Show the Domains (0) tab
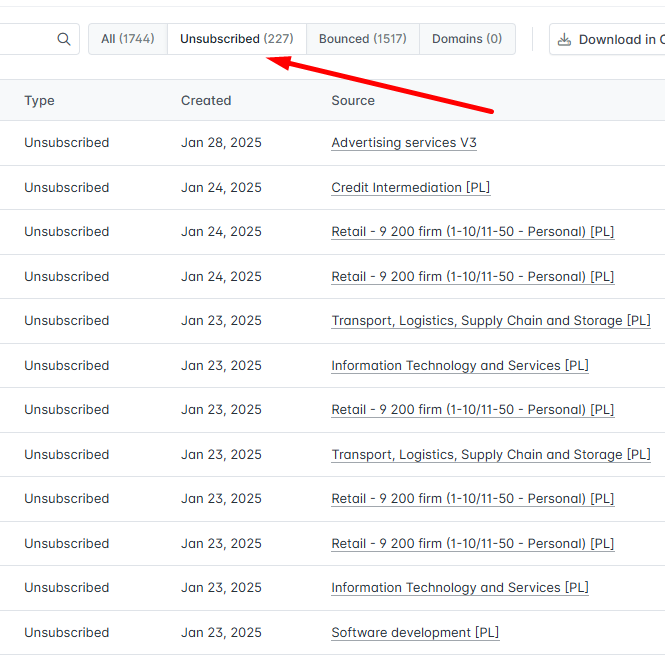665x660 pixels. coord(466,39)
